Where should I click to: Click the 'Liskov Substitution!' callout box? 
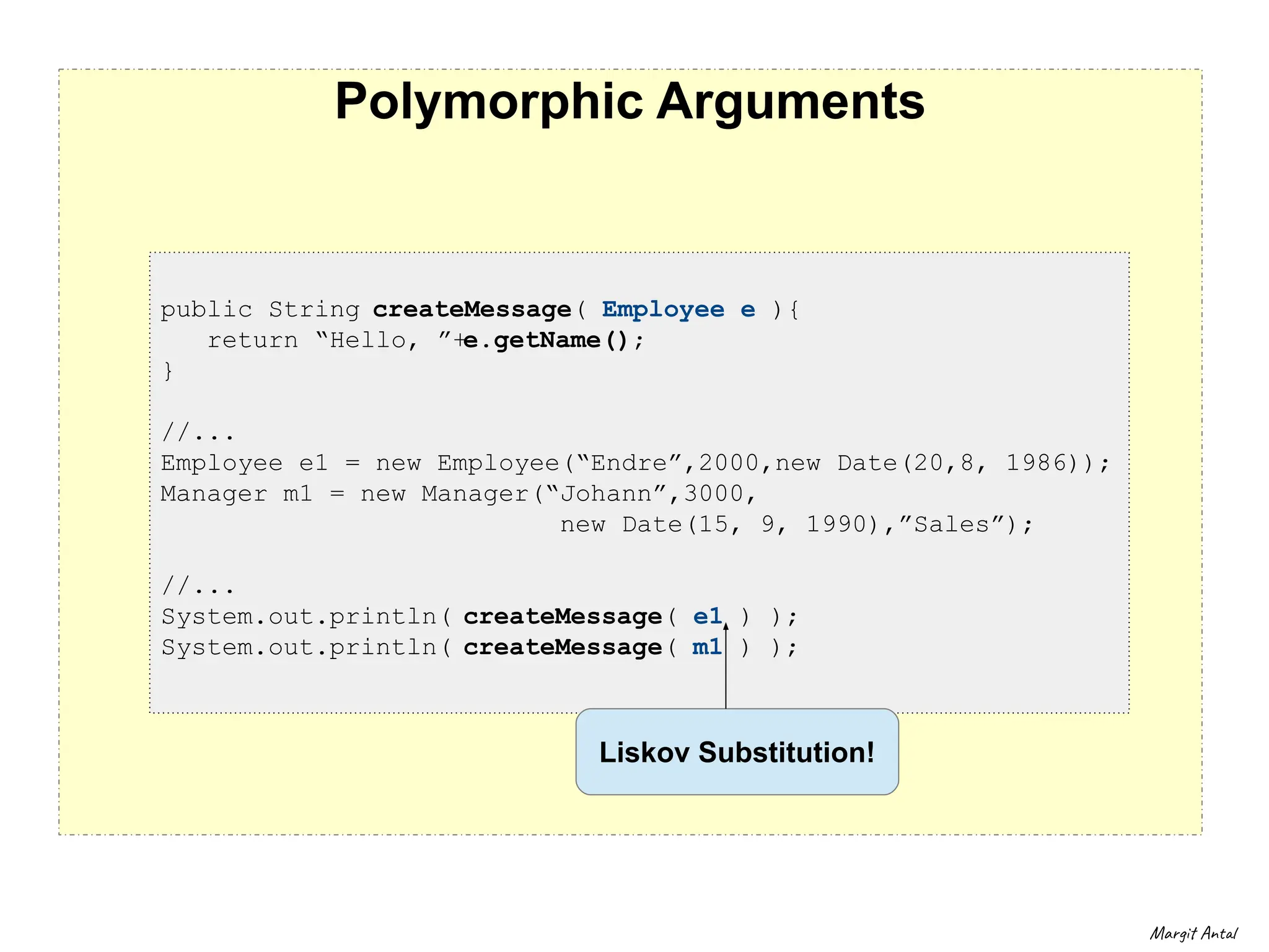[737, 752]
